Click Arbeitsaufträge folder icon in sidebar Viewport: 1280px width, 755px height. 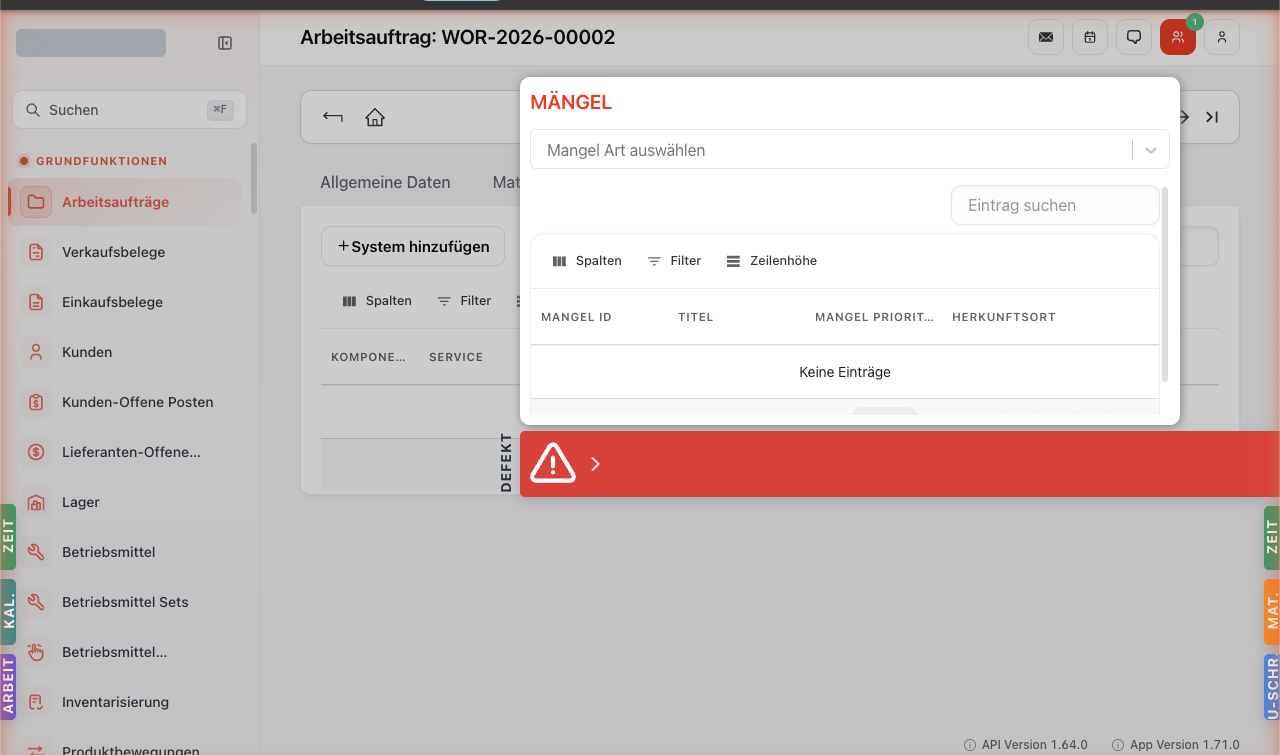(37, 202)
